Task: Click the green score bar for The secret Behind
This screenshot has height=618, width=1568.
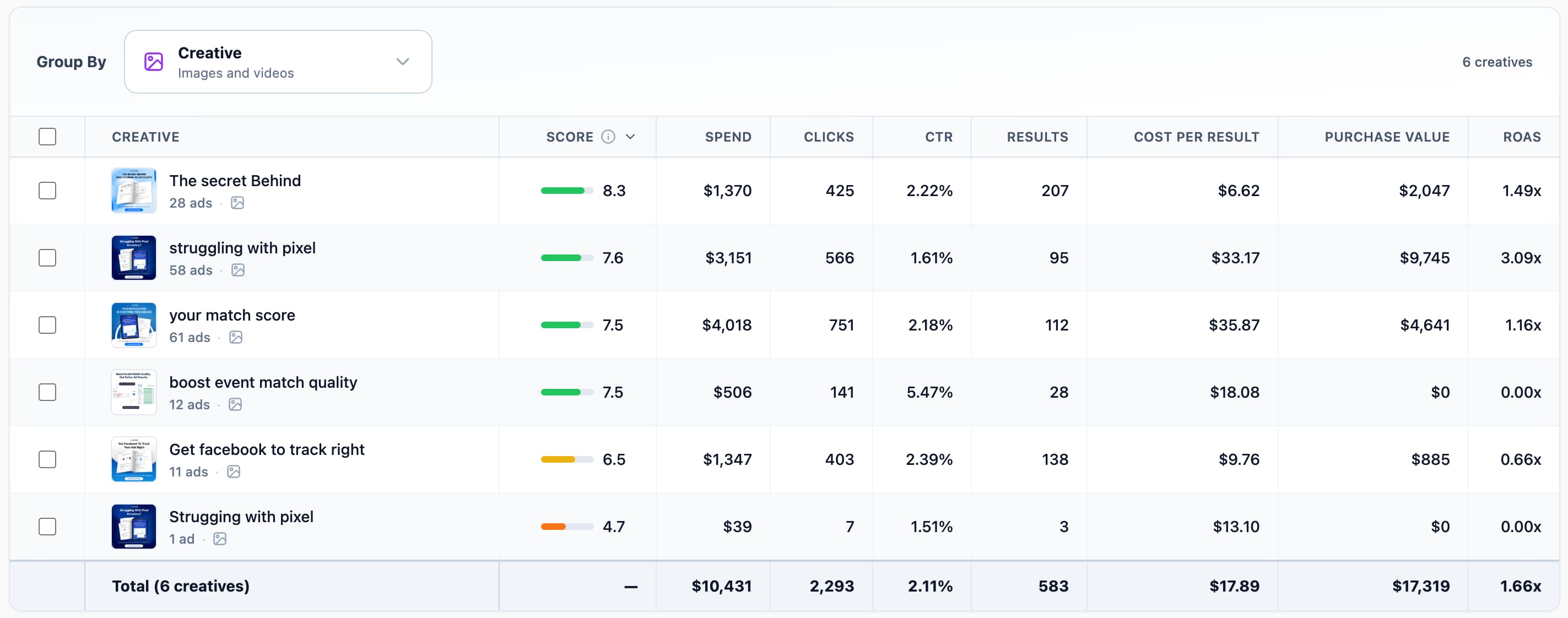Action: [566, 191]
